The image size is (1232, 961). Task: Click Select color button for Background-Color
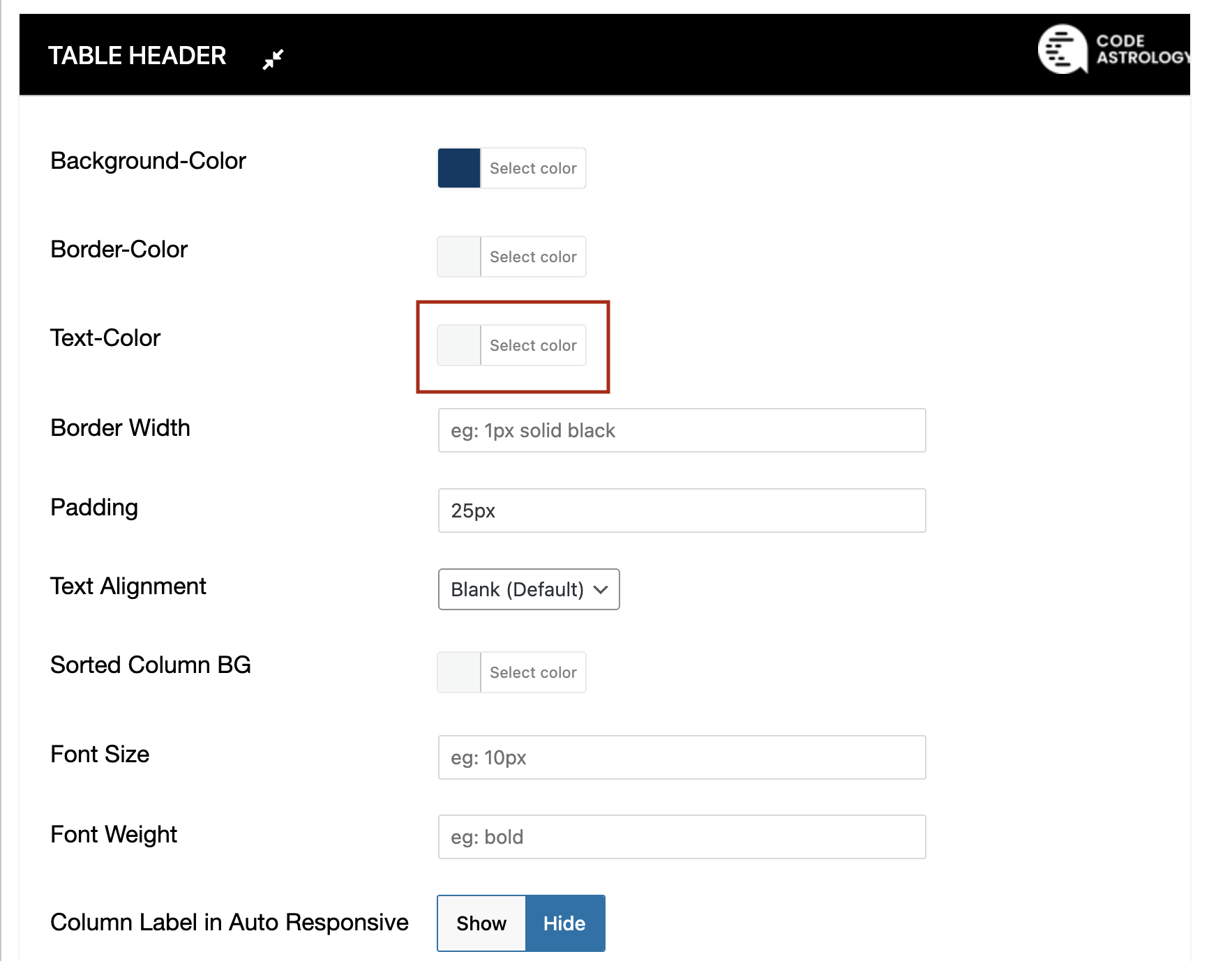[533, 168]
